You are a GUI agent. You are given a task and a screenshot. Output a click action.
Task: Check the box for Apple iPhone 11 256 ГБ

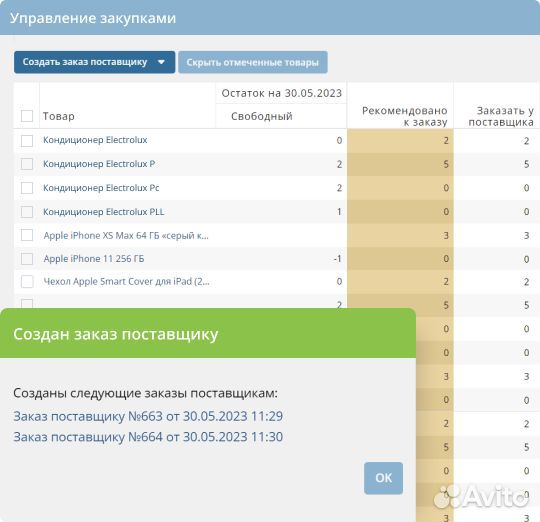(x=27, y=259)
